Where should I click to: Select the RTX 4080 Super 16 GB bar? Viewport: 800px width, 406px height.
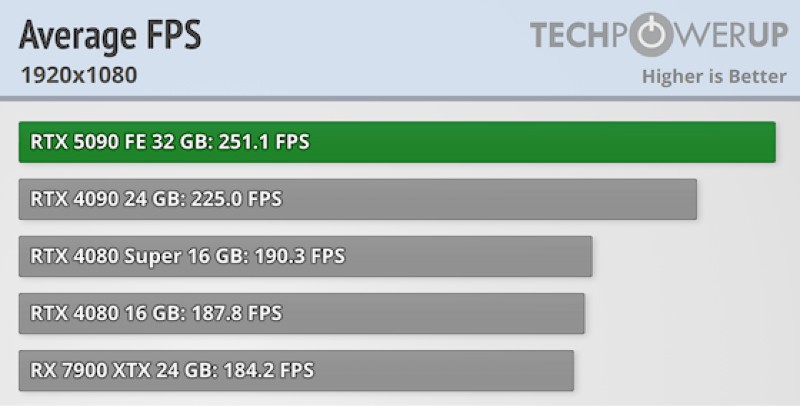(x=306, y=256)
